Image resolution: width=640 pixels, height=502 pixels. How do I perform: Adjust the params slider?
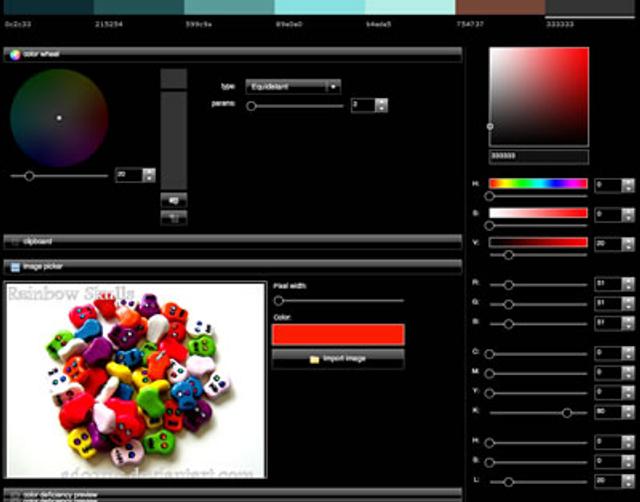251,106
